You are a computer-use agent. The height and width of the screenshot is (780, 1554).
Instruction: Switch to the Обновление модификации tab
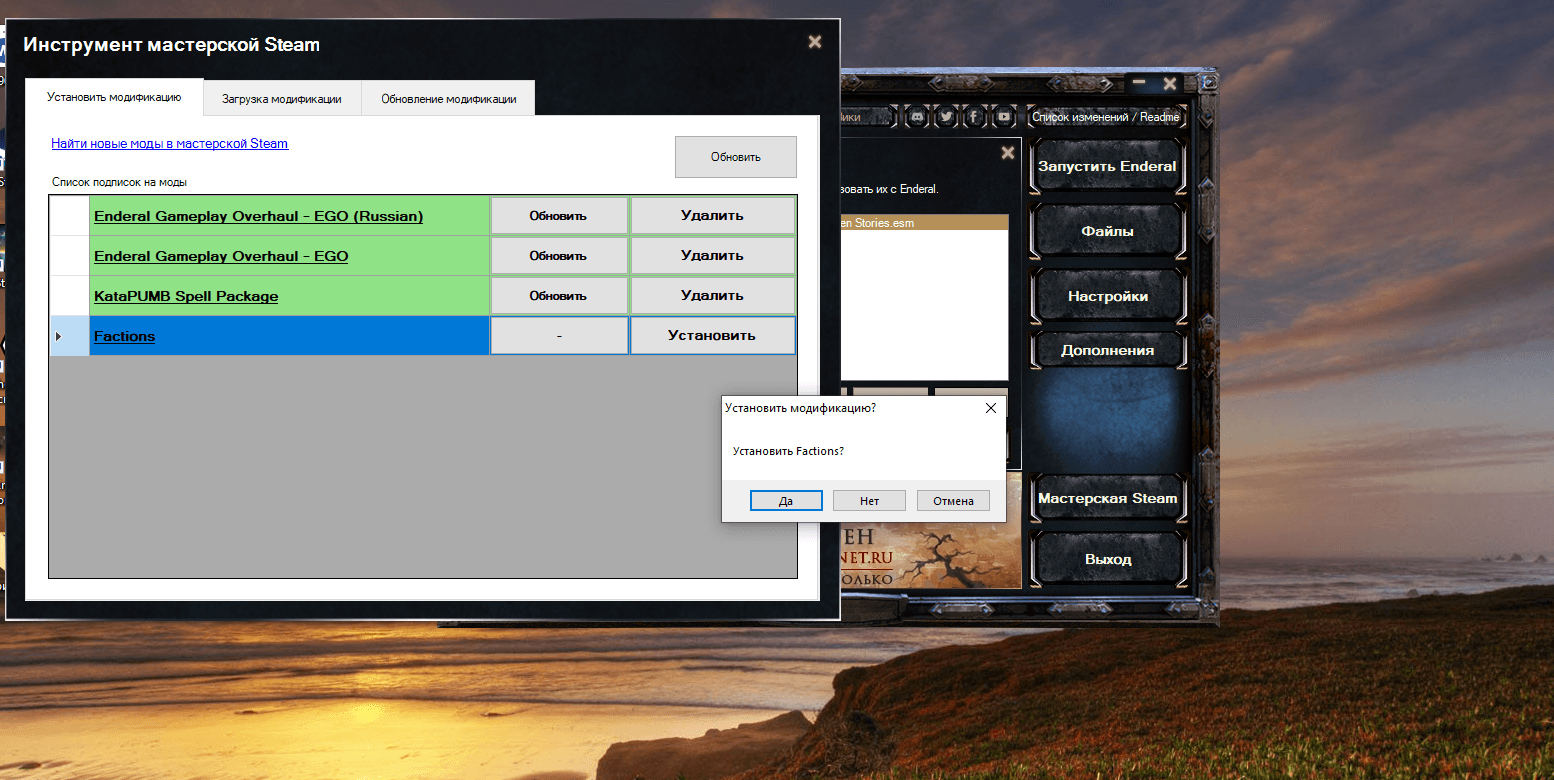pyautogui.click(x=448, y=99)
